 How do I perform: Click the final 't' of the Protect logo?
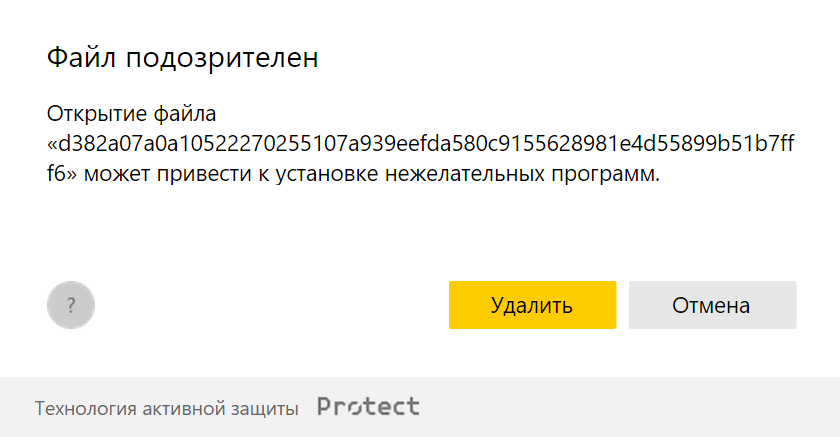point(413,407)
